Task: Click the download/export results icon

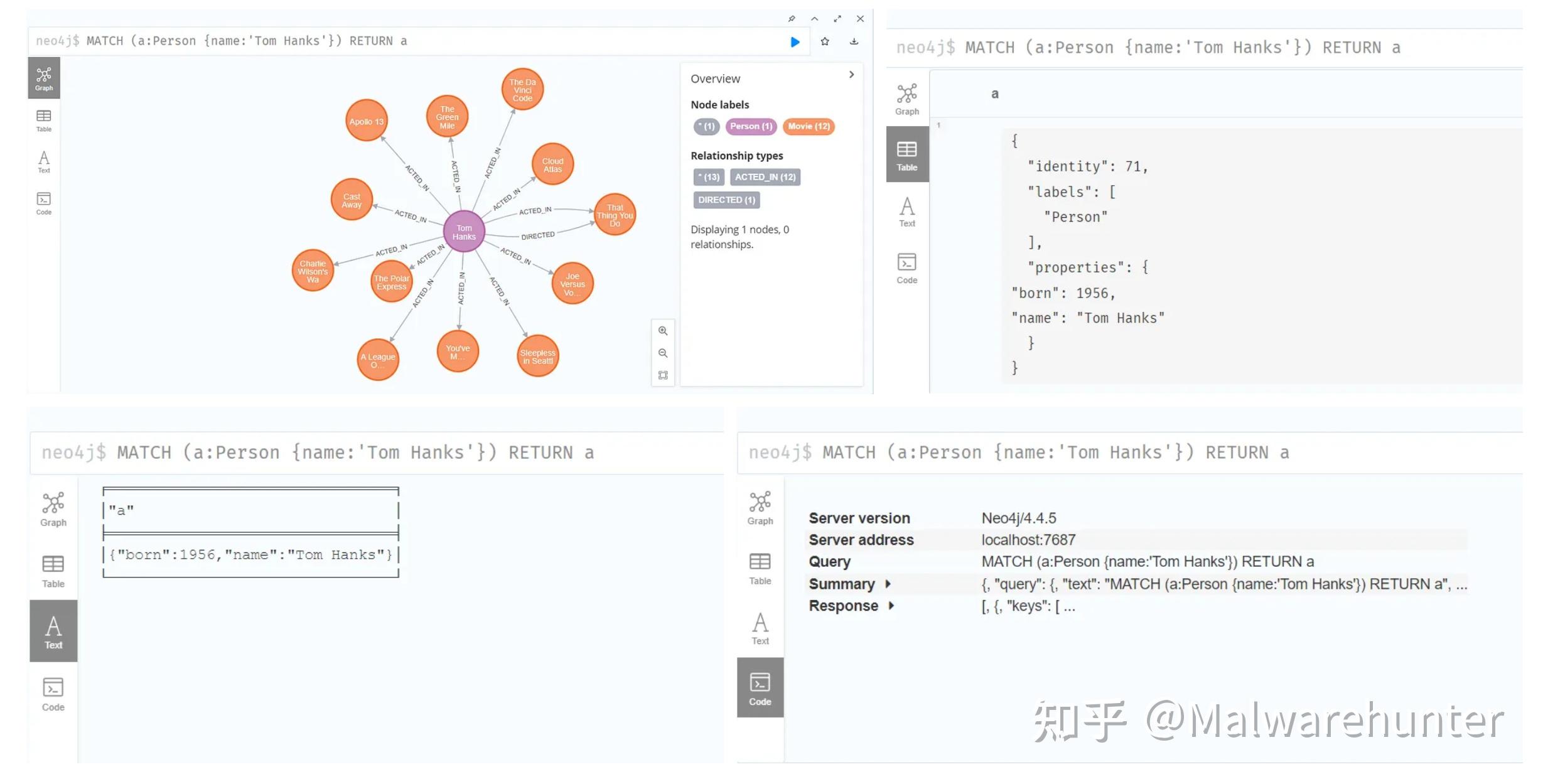Action: 854,41
